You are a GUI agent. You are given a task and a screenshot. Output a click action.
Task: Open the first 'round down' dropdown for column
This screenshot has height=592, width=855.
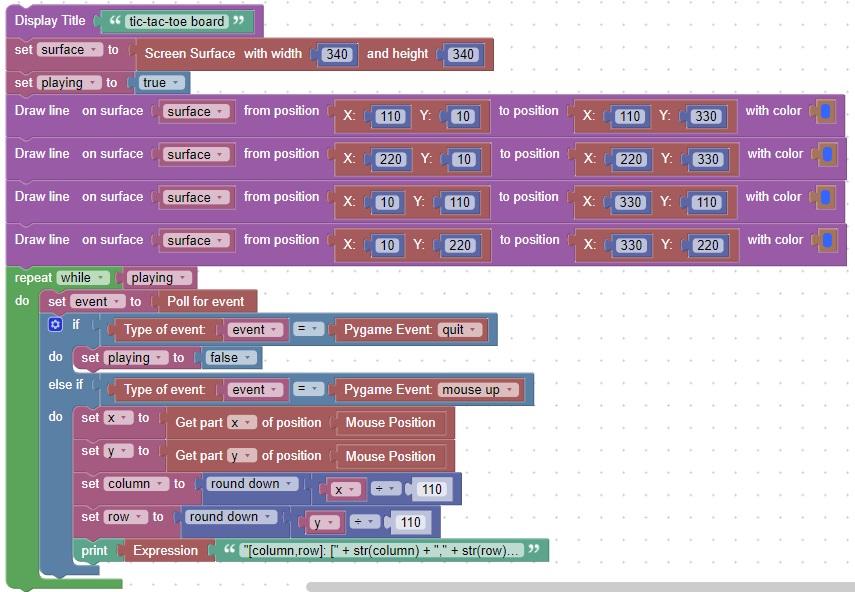click(x=253, y=484)
